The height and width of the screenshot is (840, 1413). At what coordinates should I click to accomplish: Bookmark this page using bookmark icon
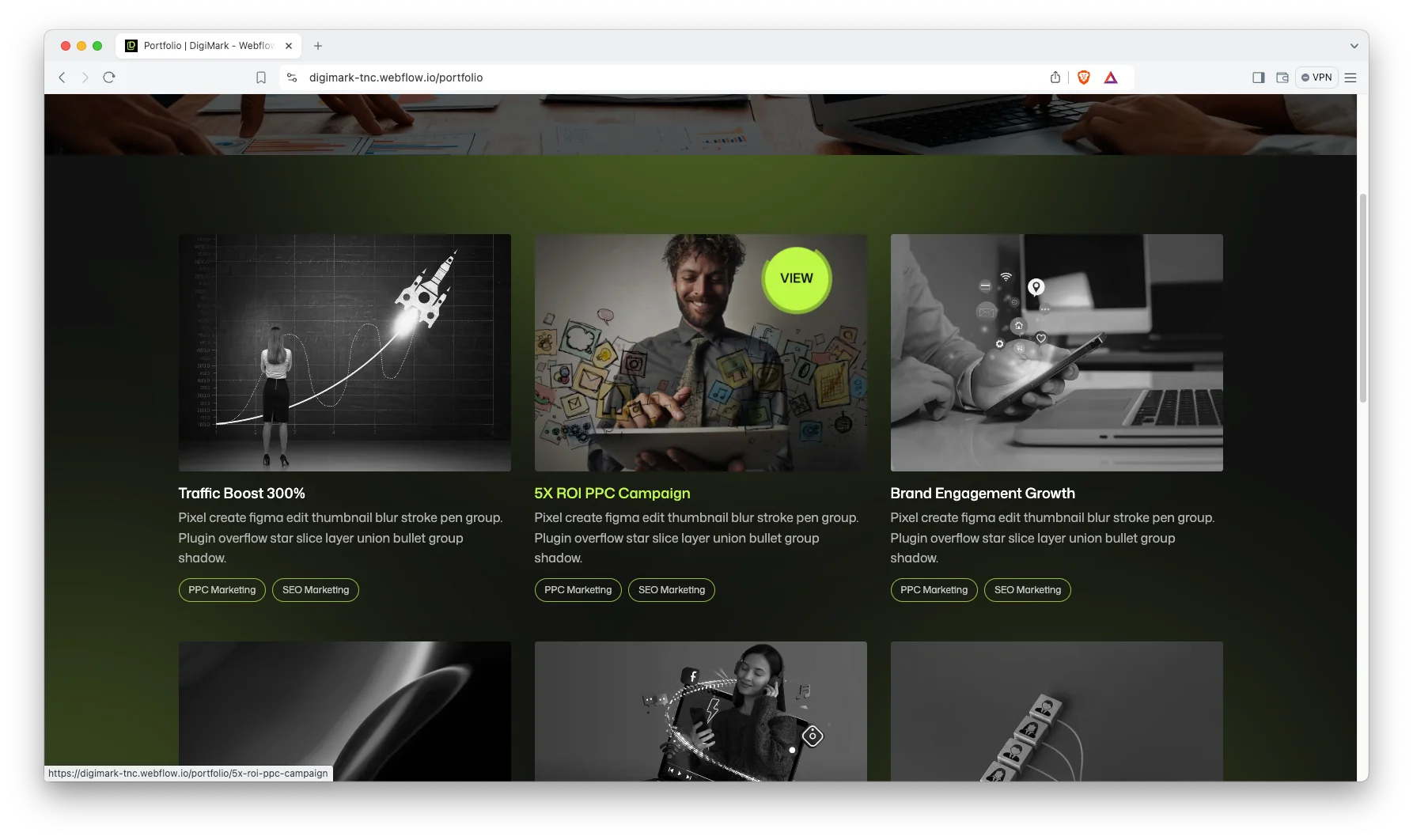(261, 78)
